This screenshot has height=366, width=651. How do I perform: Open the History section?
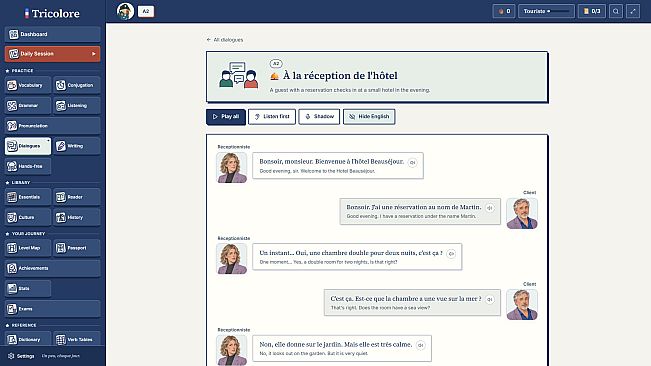77,217
